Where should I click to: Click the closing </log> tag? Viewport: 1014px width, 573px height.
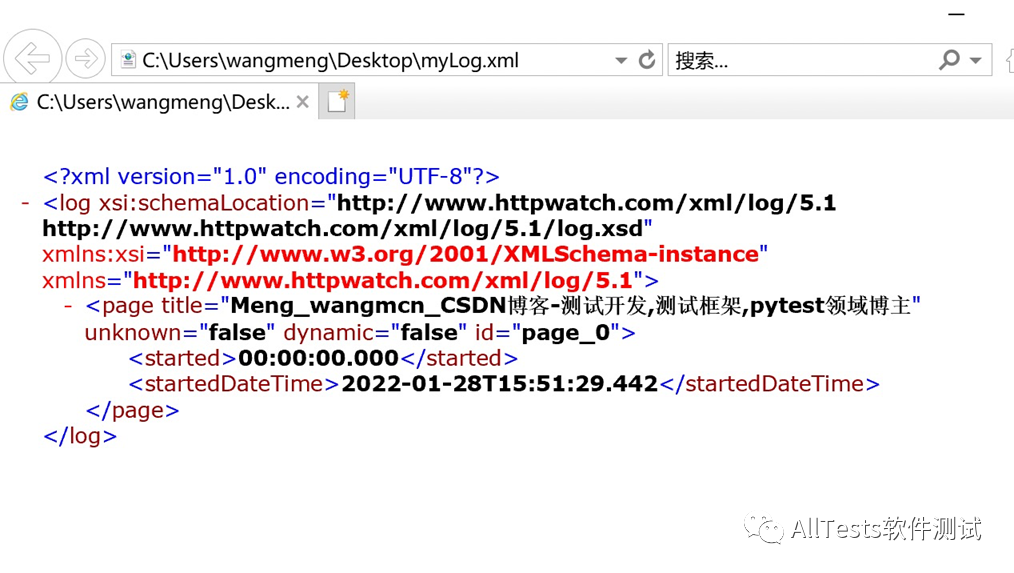(x=80, y=436)
